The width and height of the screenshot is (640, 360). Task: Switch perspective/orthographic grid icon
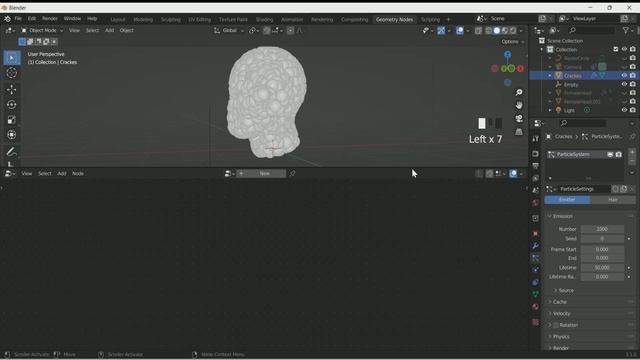tap(519, 131)
